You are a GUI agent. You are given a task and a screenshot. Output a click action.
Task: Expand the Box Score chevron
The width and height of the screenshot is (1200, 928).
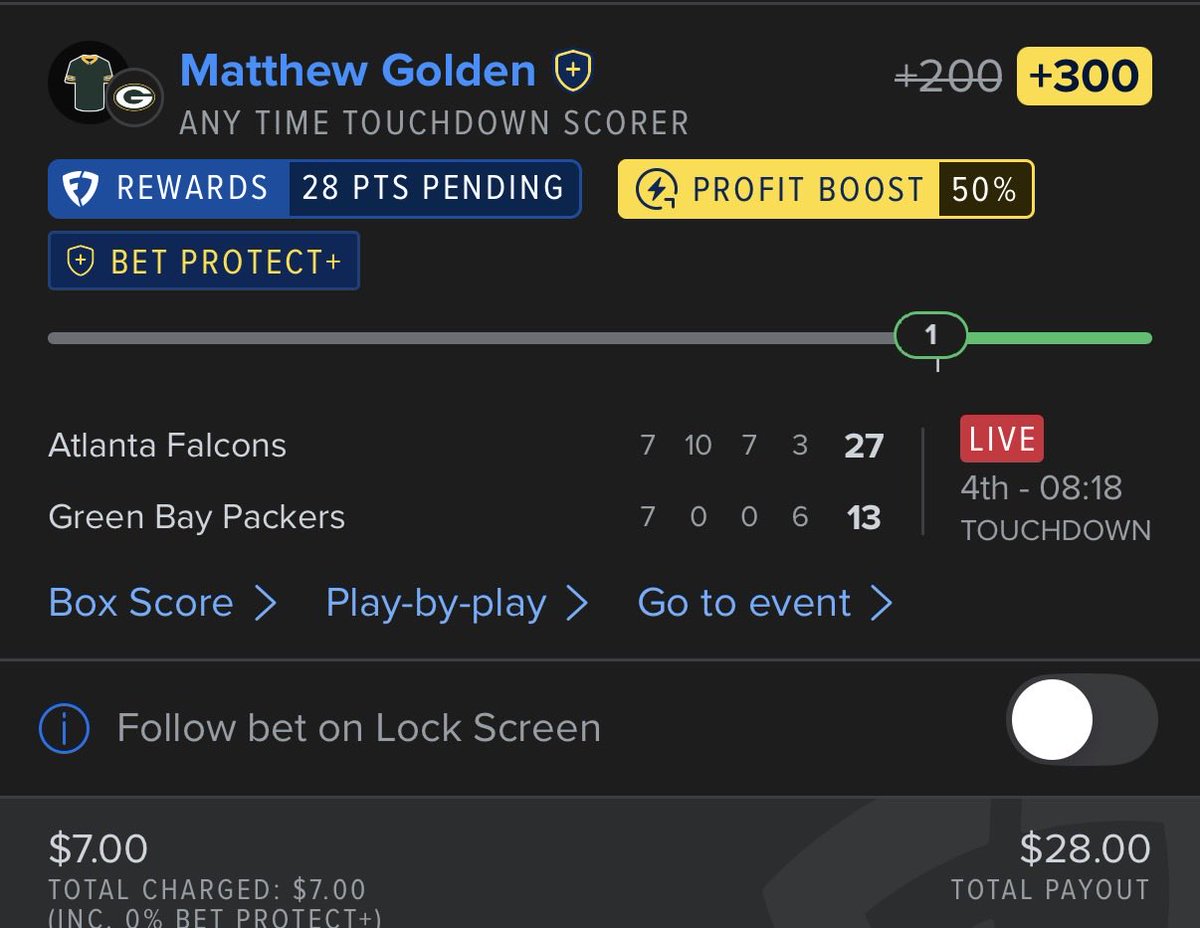point(265,603)
